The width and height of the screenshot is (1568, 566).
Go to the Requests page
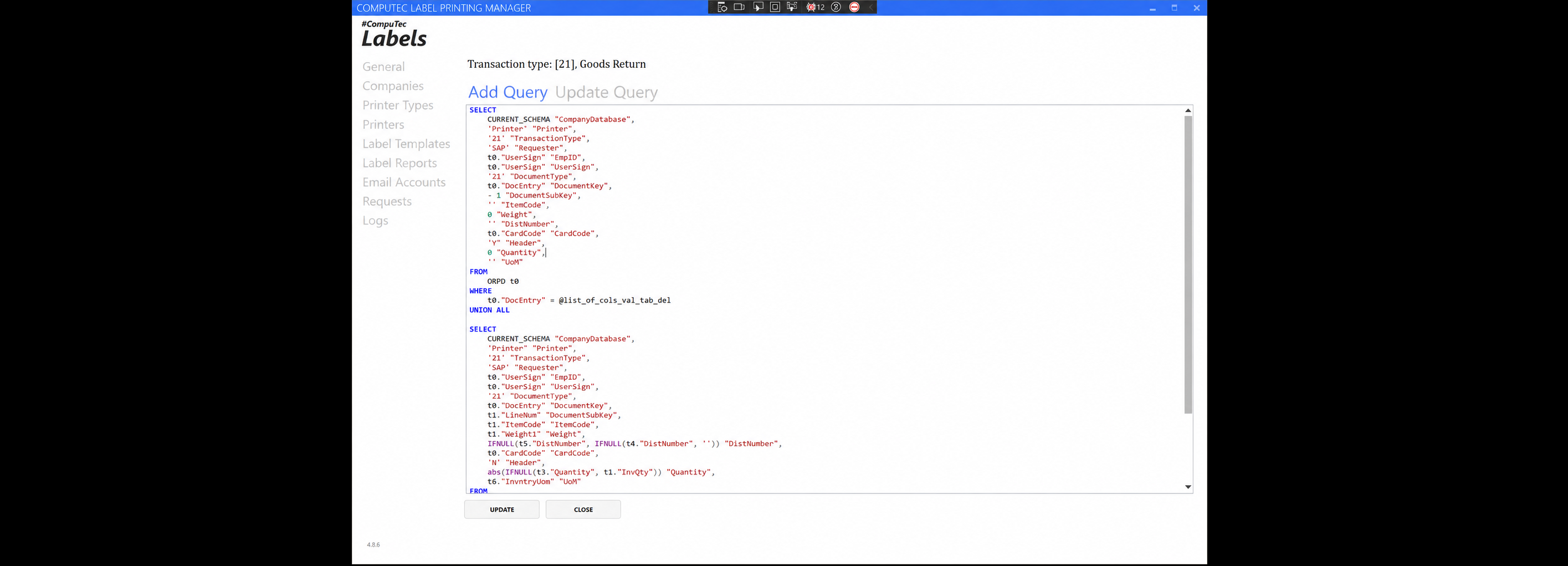pos(387,202)
